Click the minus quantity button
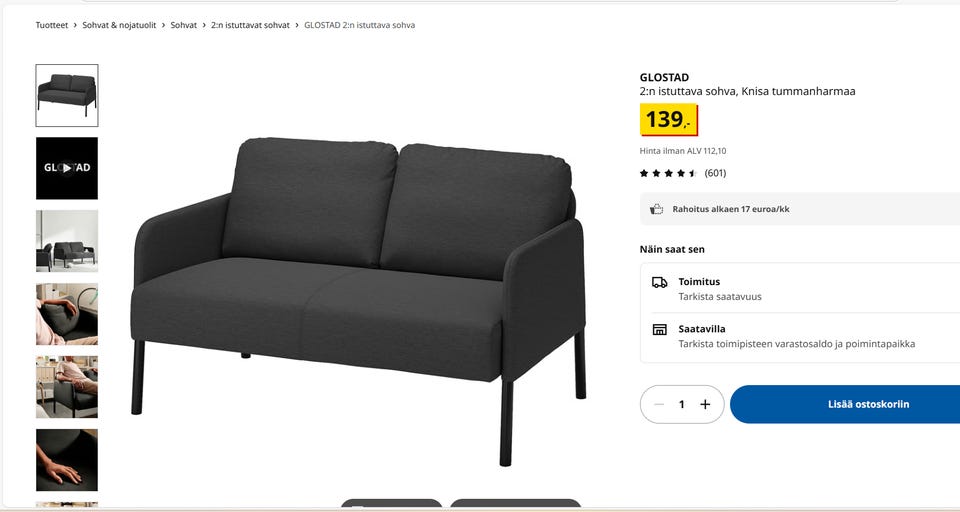The image size is (960, 512). tap(659, 404)
